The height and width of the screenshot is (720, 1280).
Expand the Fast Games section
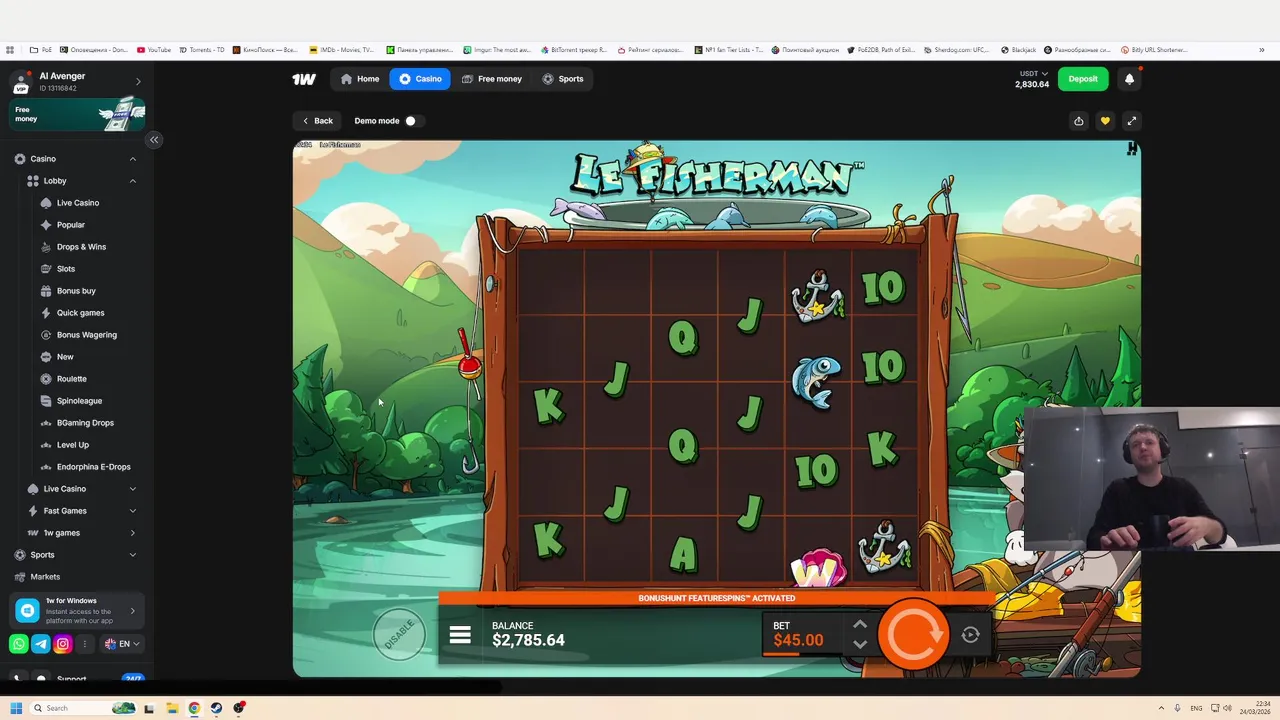(x=132, y=511)
